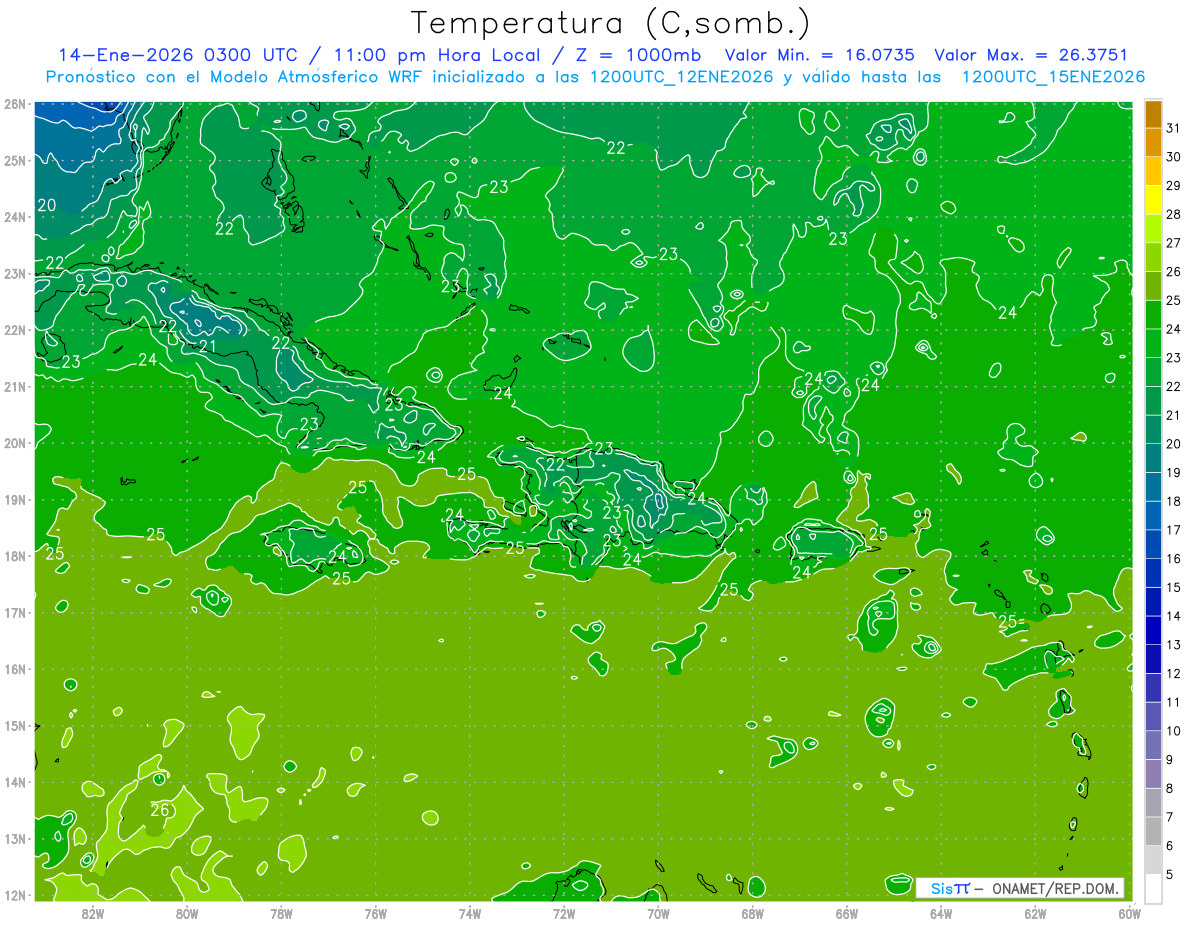
Task: Click the 20 contour label near 24N
Action: [x=46, y=205]
